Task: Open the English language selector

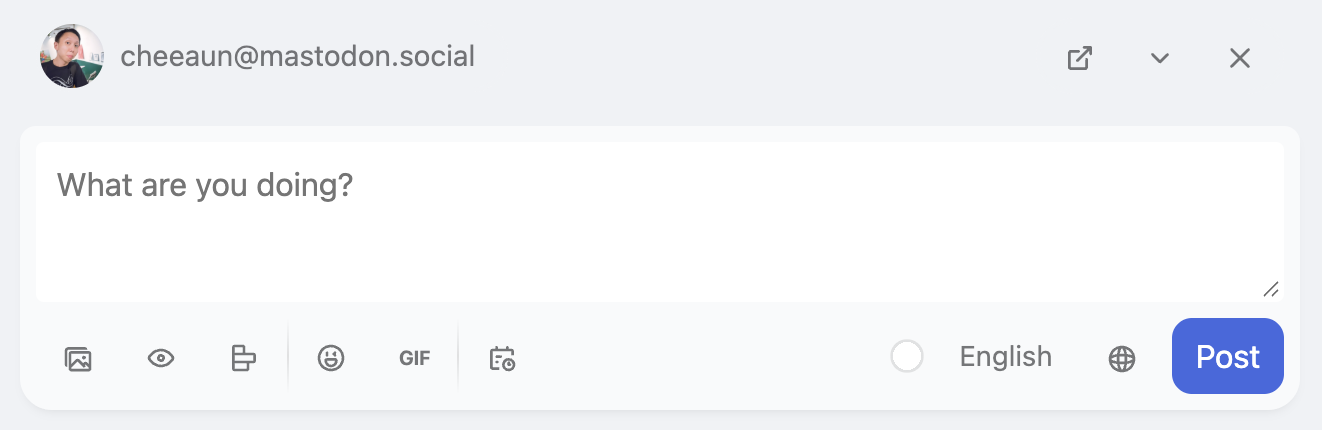Action: [1005, 356]
